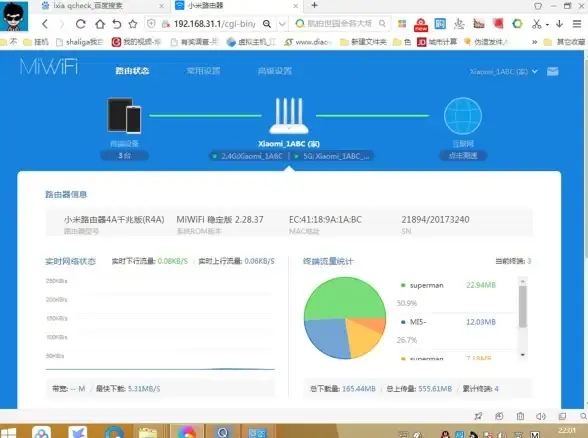Click the 2.4G:Xiaomi_1ABC network label
Screen dimensions: 588x438
tap(252, 156)
